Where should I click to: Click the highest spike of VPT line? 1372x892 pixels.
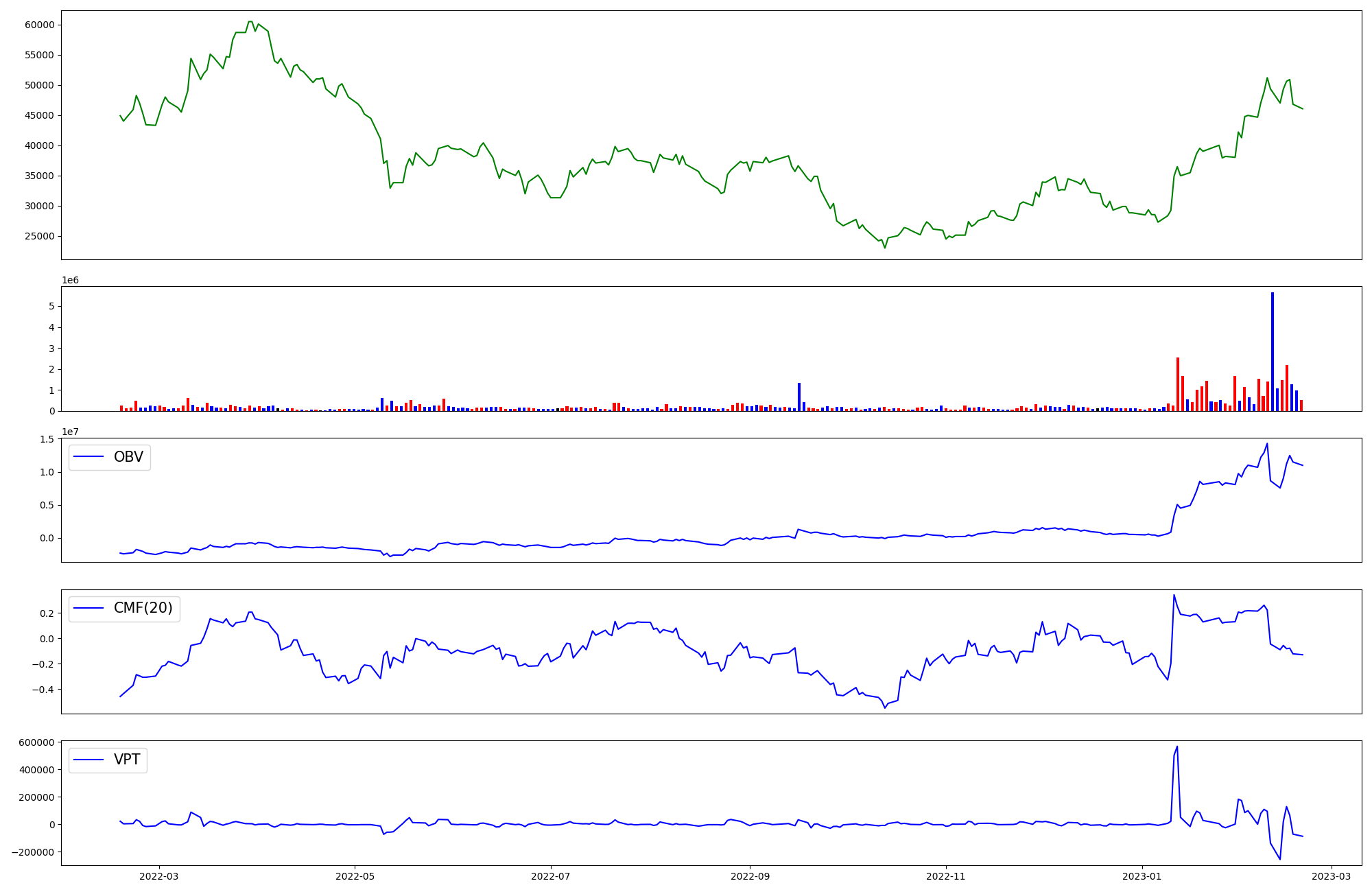(1177, 747)
